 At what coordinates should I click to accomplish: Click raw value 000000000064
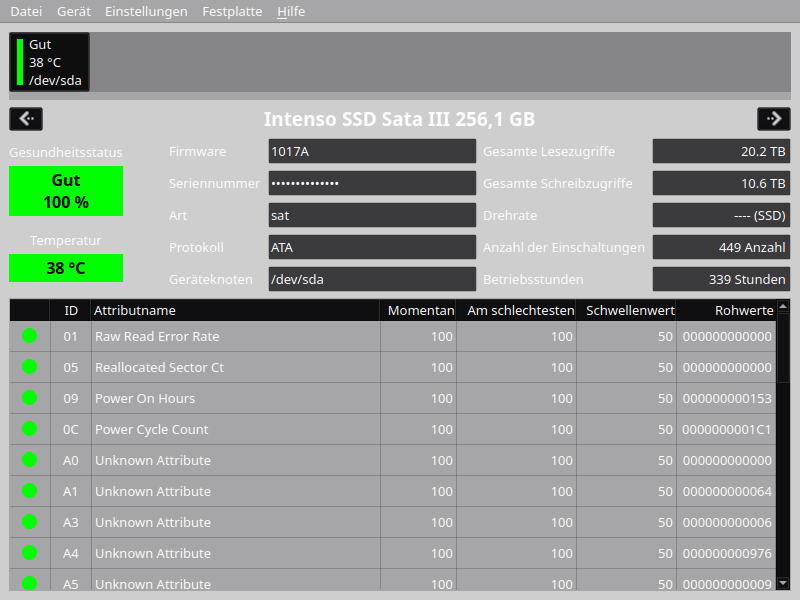(x=727, y=491)
